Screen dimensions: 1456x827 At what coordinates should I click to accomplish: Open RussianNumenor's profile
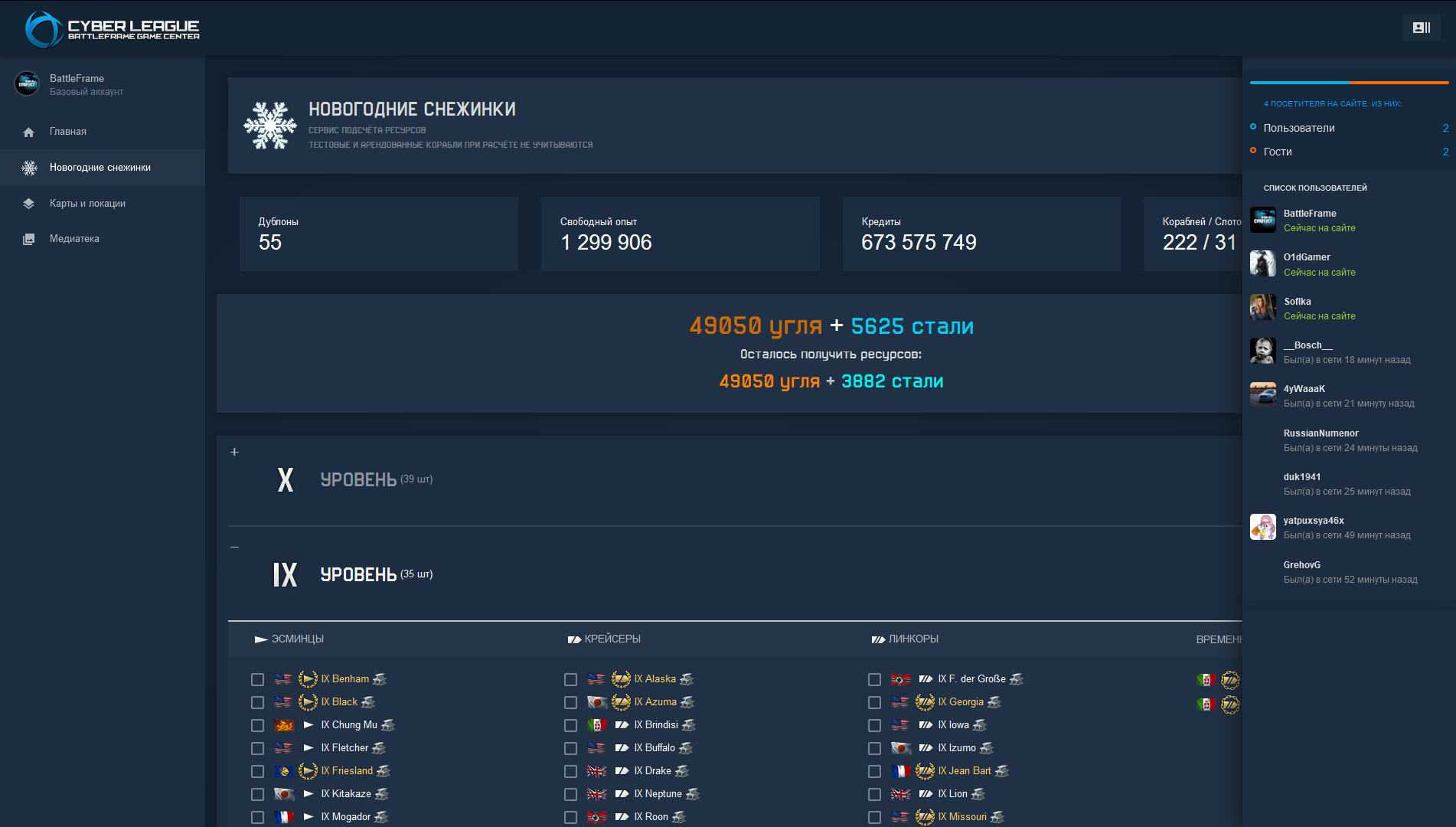(1321, 433)
